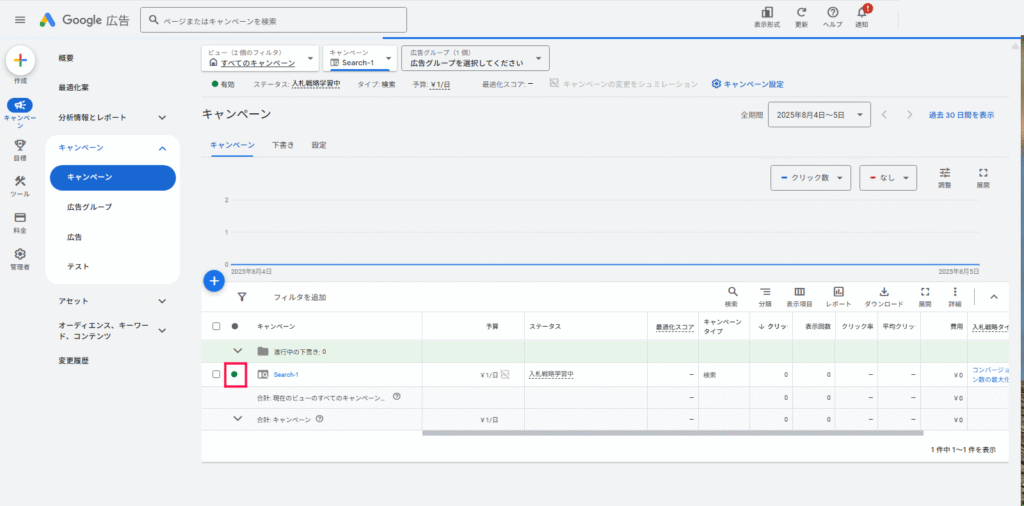Expand the 合計: キャンペーン row chevron
This screenshot has width=1024, height=506.
[238, 419]
